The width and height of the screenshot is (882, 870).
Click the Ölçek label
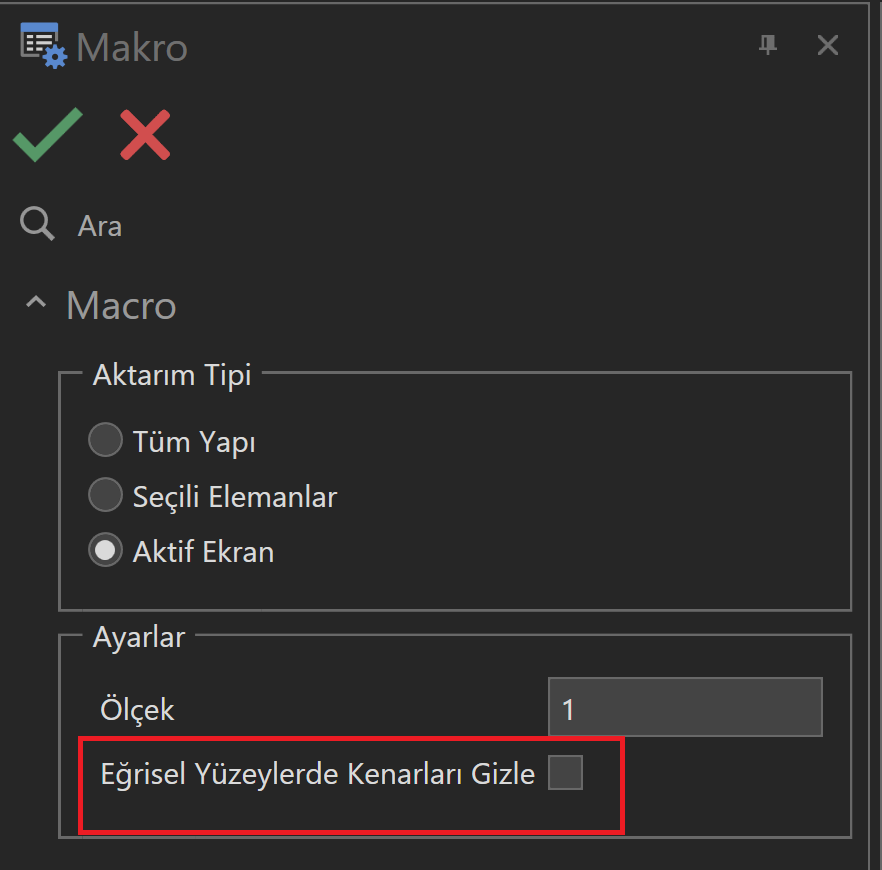[138, 710]
